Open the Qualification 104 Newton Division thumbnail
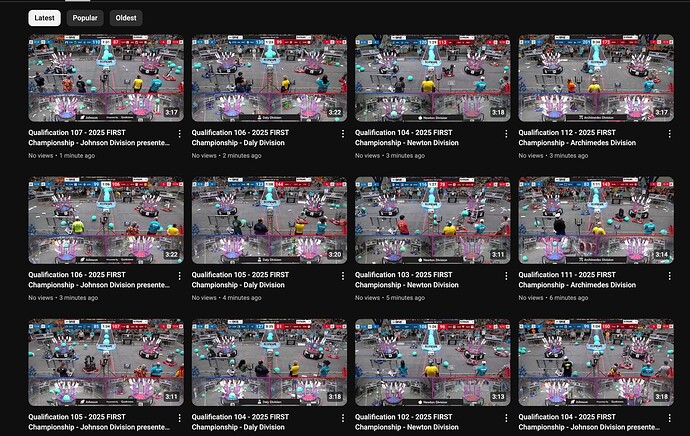The width and height of the screenshot is (690, 436). [433, 78]
